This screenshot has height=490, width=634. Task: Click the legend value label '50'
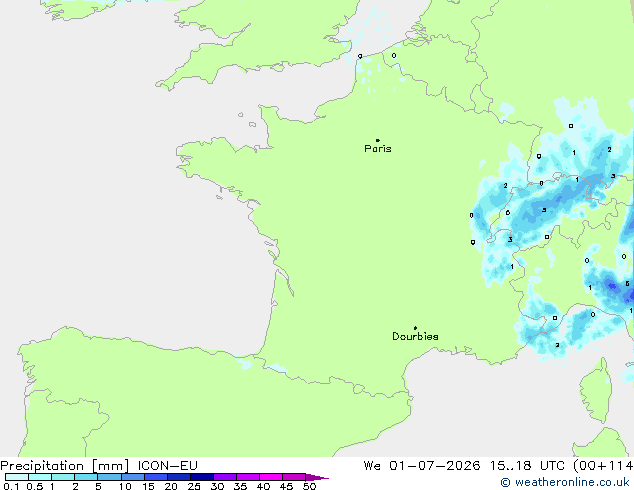click(x=309, y=486)
